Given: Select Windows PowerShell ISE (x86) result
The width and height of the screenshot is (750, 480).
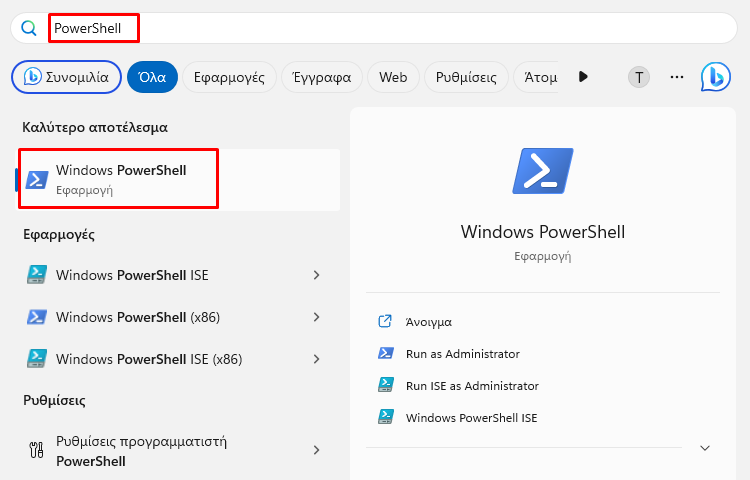Looking at the screenshot, I should 178,359.
